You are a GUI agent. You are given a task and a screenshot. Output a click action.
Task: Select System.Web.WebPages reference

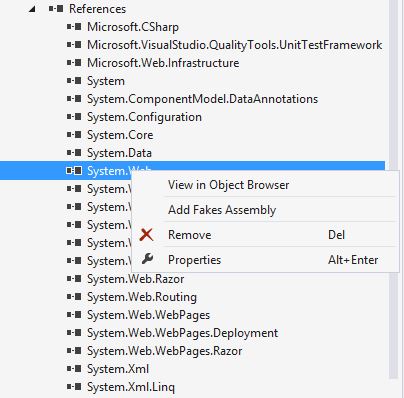tap(148, 315)
